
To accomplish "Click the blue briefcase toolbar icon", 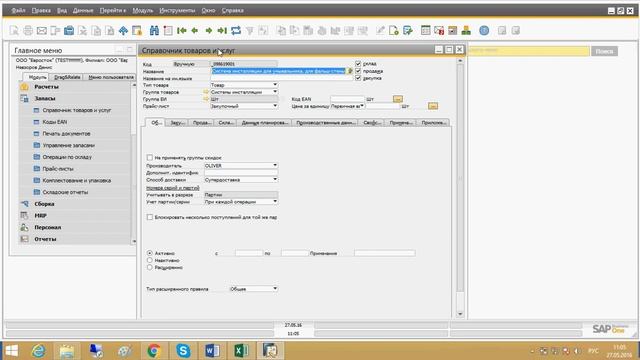I will click(69, 31).
